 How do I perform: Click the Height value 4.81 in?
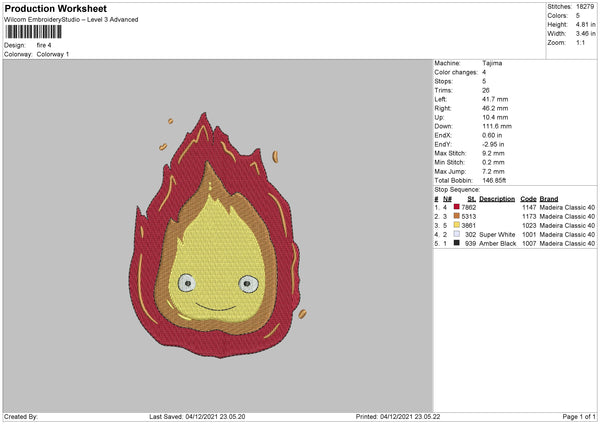coord(585,24)
